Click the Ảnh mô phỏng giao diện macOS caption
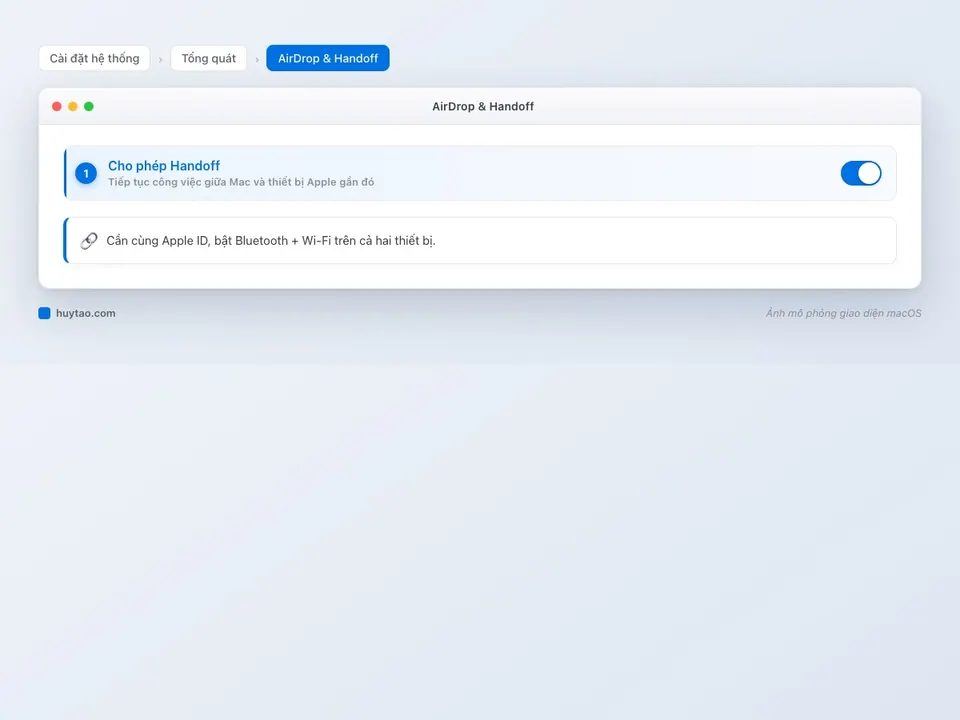 843,313
